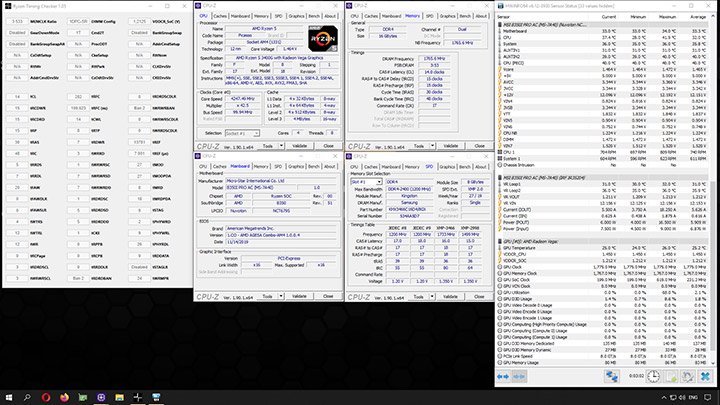Open Graphics tab in CPU-Z CPU window
The height and width of the screenshot is (405, 720).
pos(296,16)
